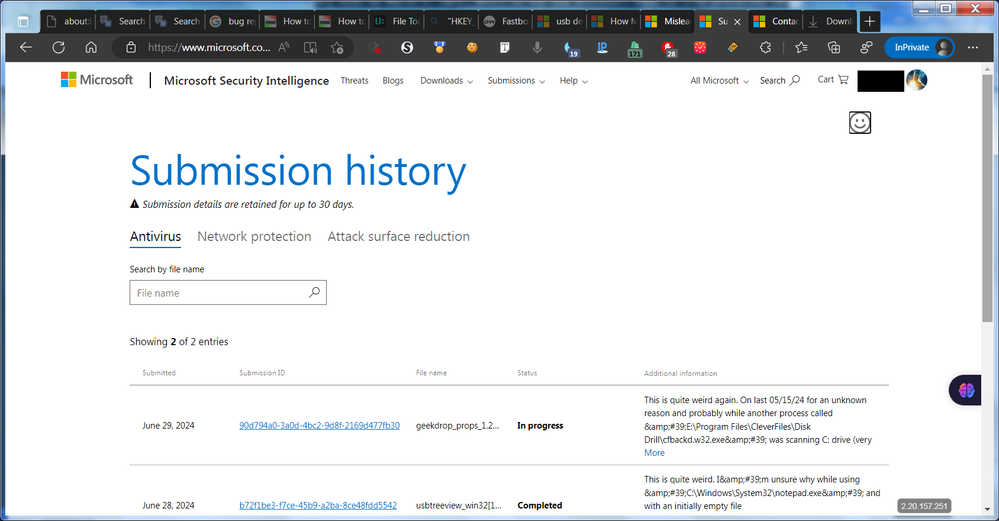Click the InPrivate profile button

(x=919, y=47)
